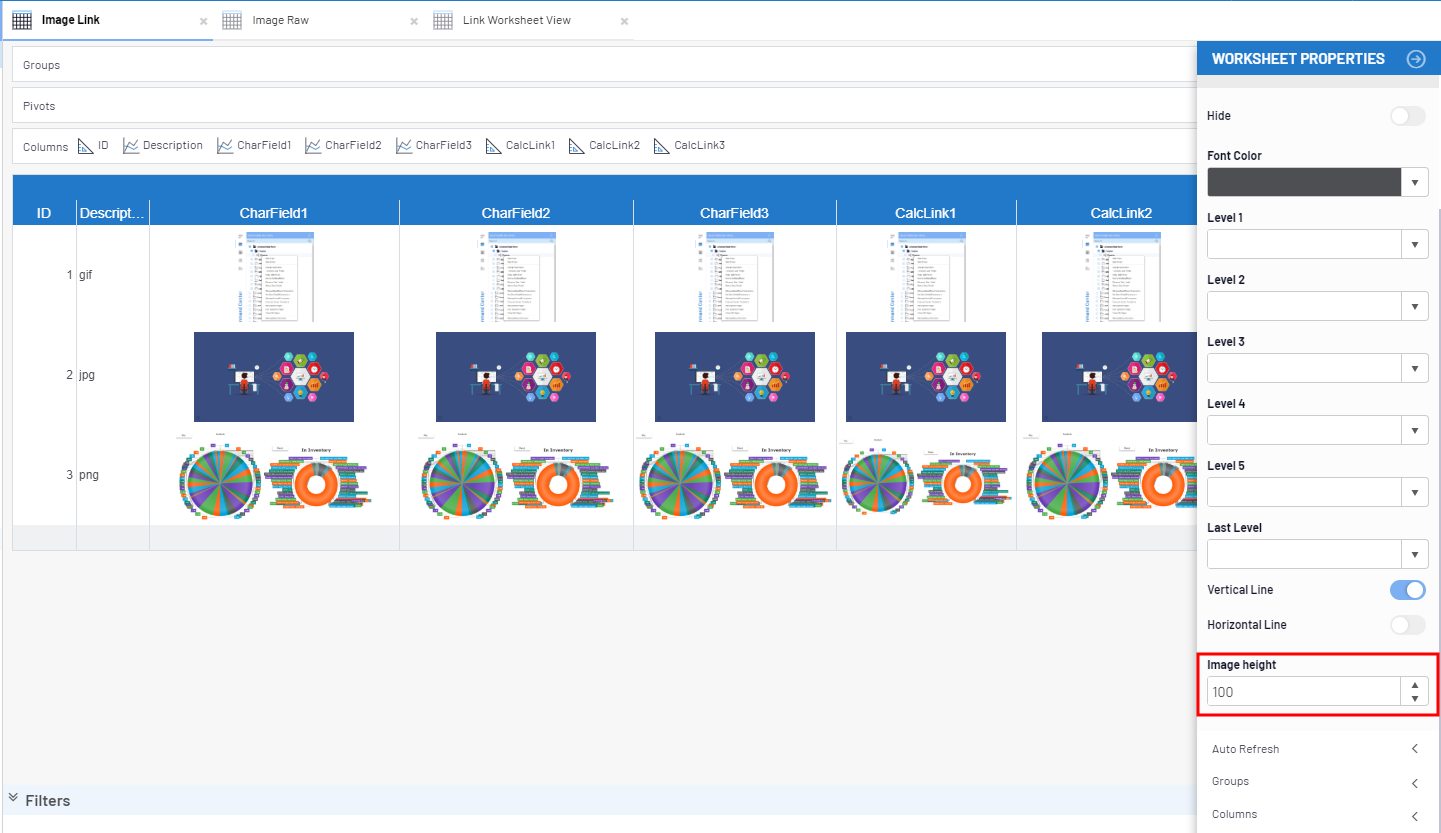Click the CharField1 column chart icon
The width and height of the screenshot is (1441, 833).
(225, 146)
